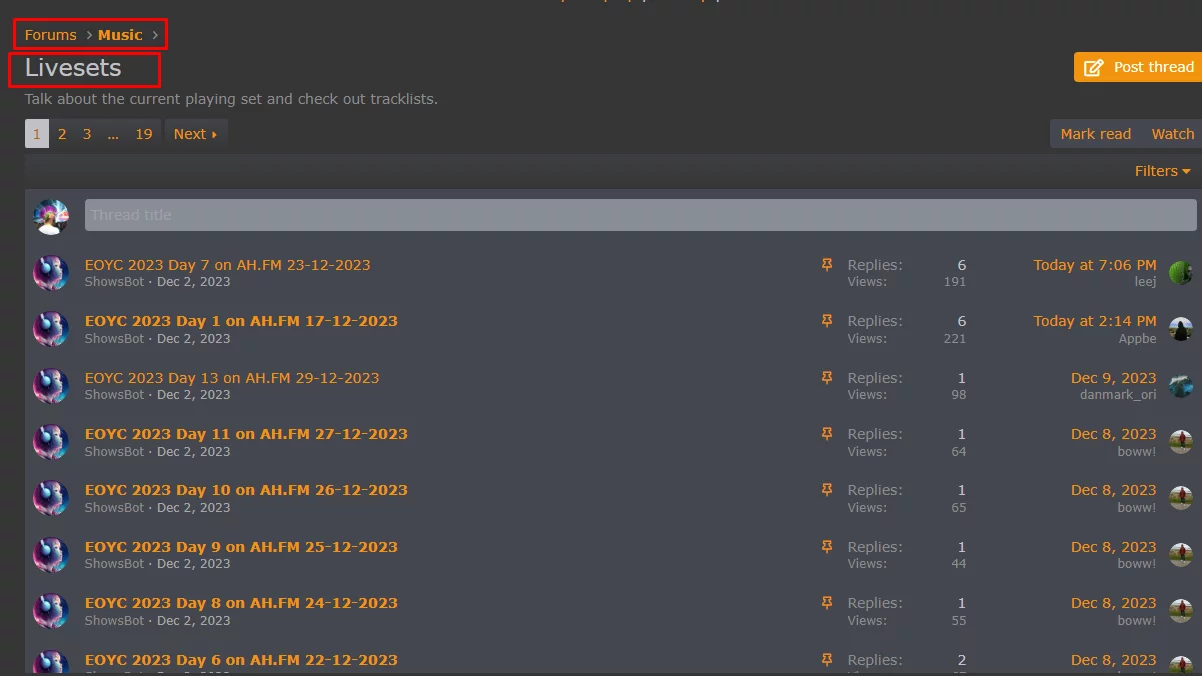The height and width of the screenshot is (676, 1202).
Task: Expand the page ellipsis between 3 and 19
Action: [x=113, y=134]
